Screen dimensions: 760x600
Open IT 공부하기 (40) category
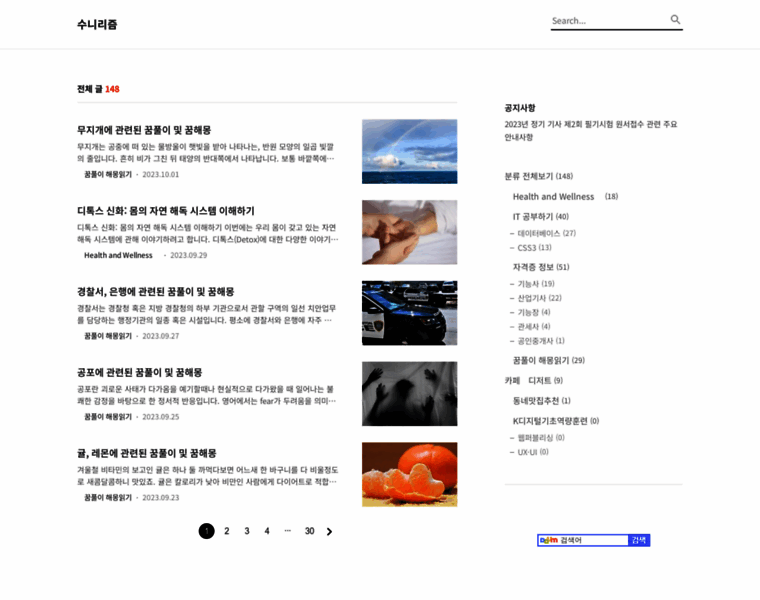click(x=540, y=217)
